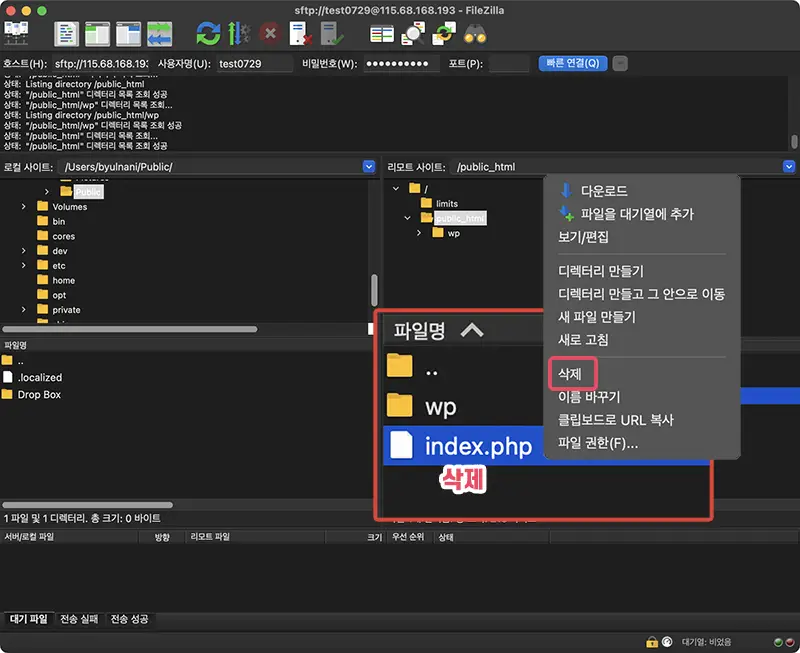800x653 pixels.
Task: Click the host input field
Action: click(101, 64)
